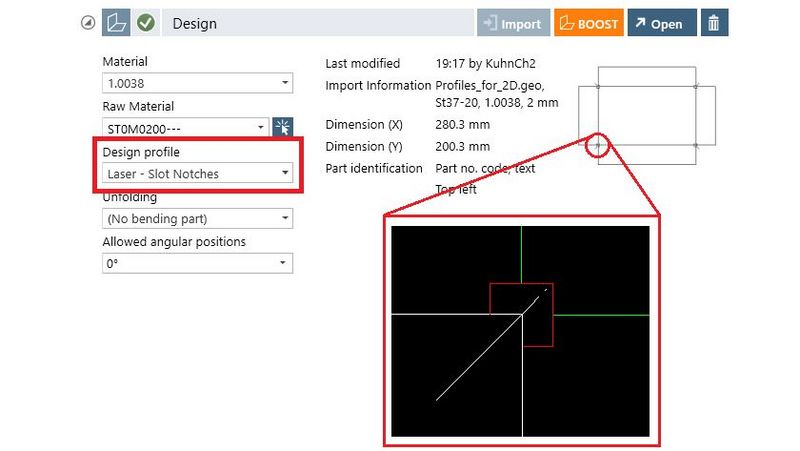Click the green checkmark status icon

tap(145, 23)
